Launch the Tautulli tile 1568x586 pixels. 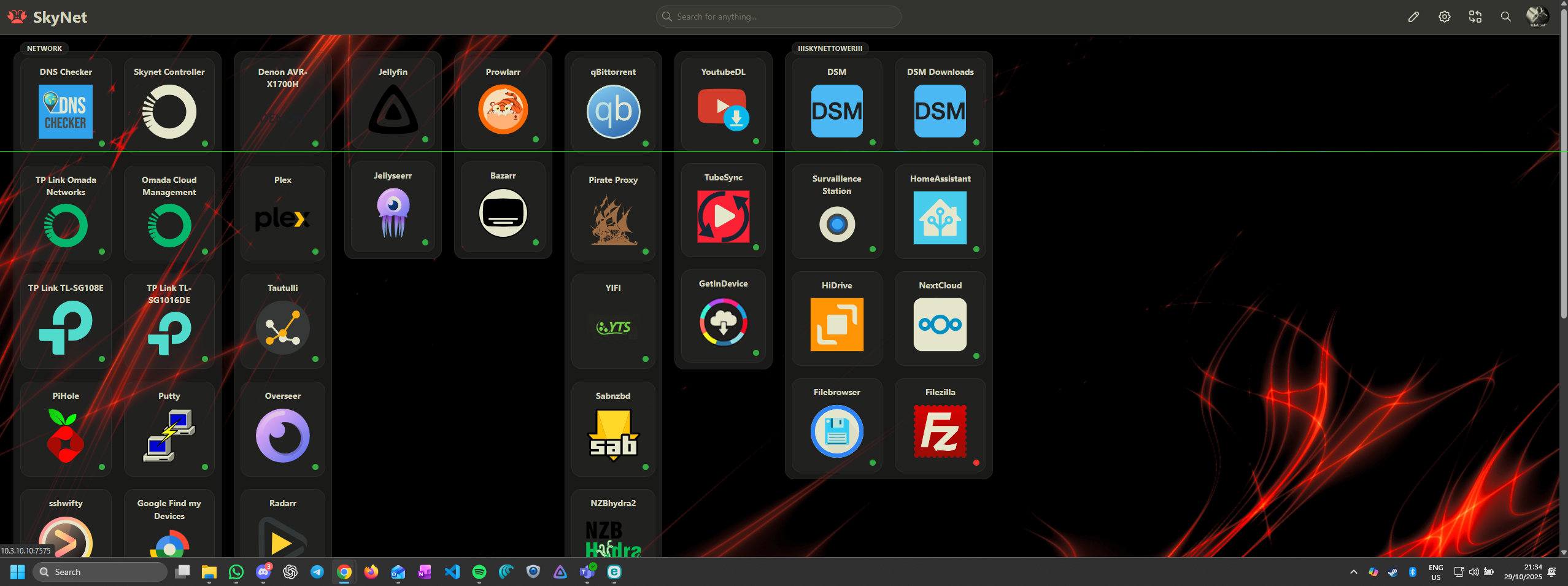tap(283, 321)
